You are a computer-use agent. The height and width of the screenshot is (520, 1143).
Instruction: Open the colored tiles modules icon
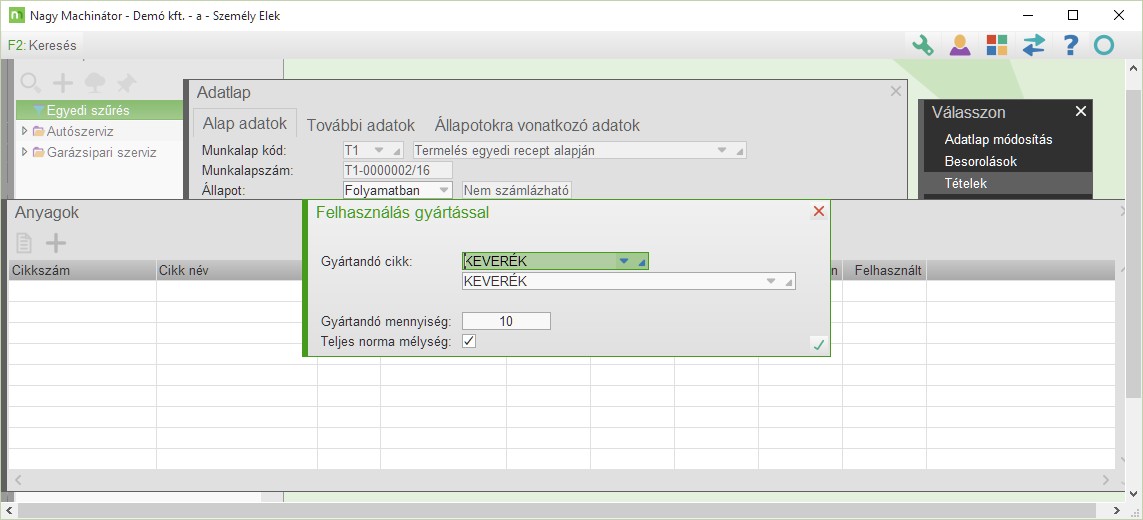point(996,45)
